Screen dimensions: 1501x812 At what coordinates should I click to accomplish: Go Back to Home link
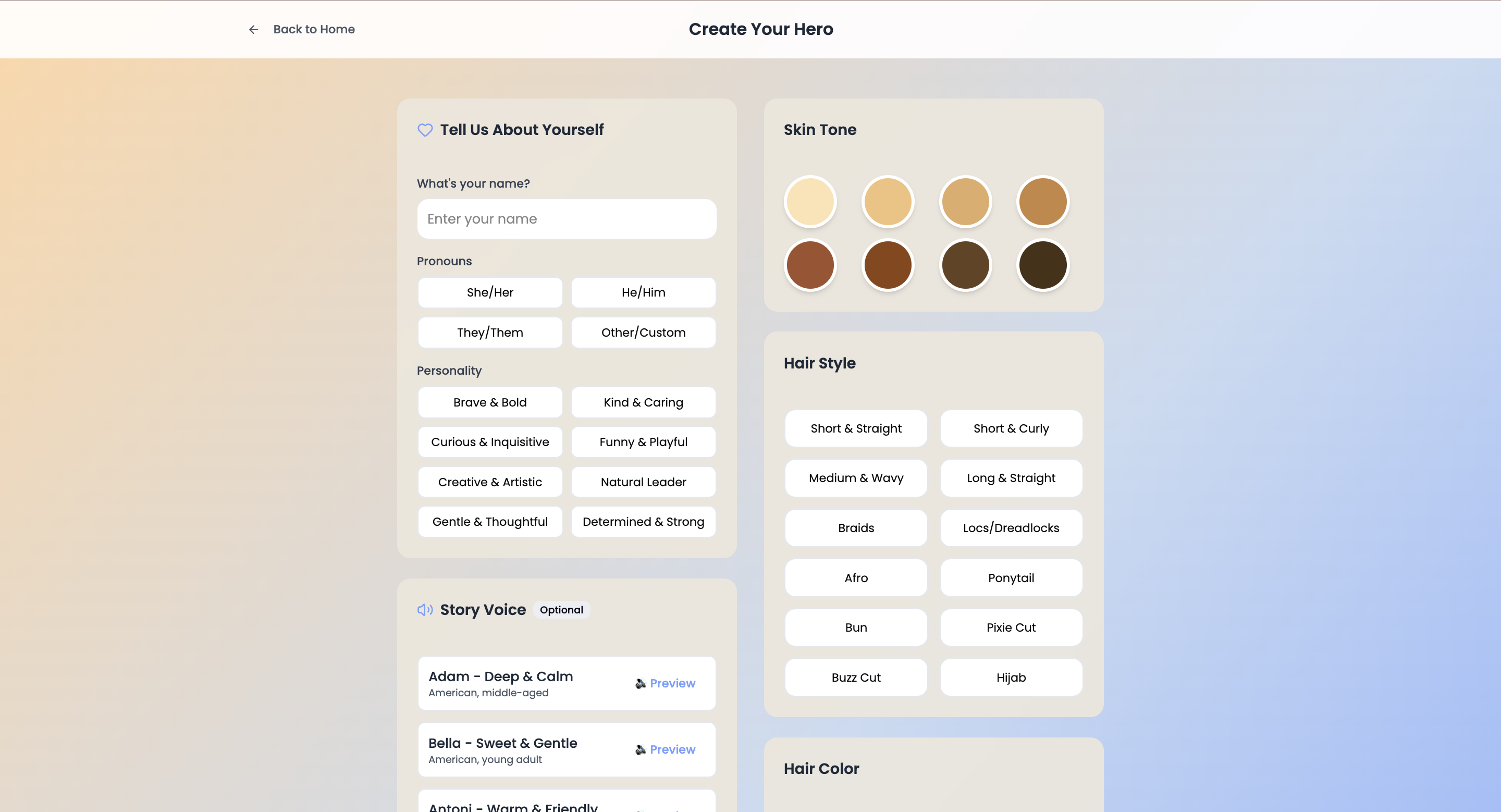[313, 30]
